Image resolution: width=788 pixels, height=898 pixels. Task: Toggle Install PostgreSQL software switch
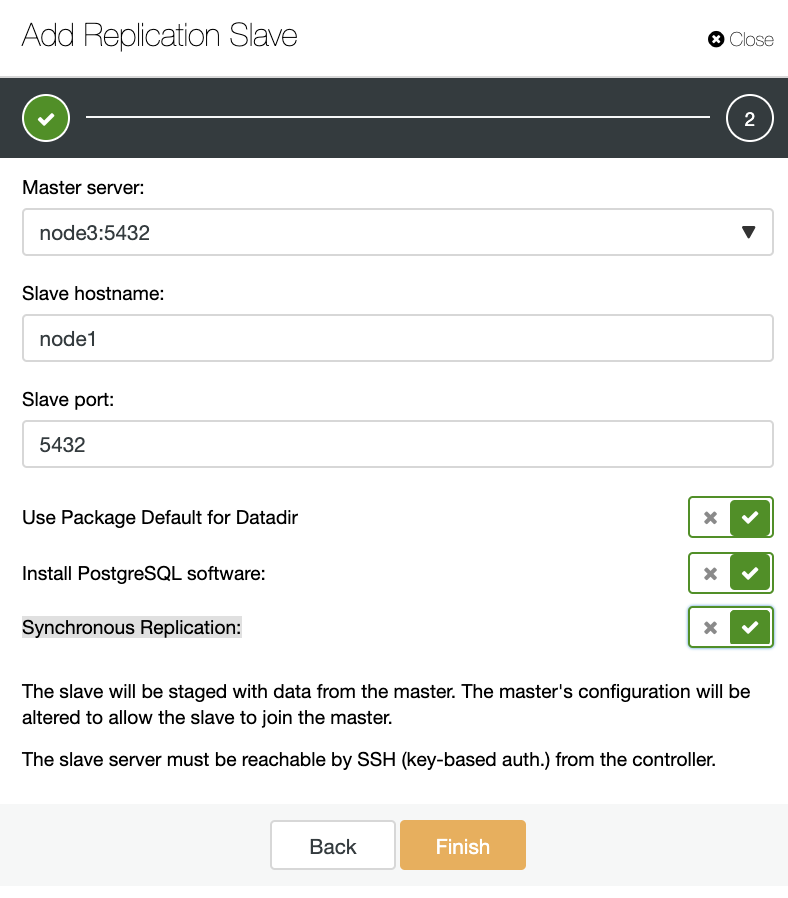coord(731,573)
